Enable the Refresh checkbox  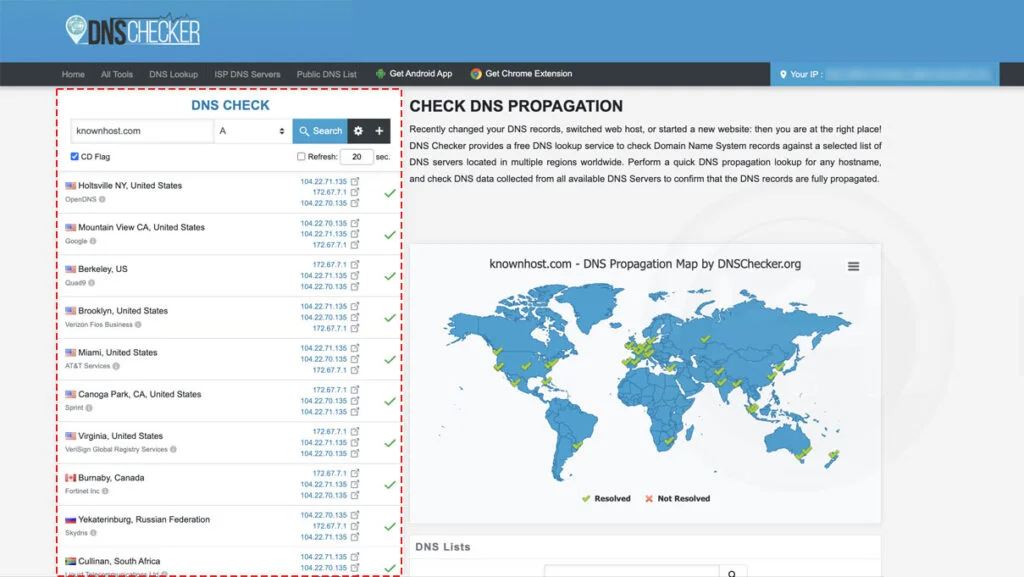click(x=301, y=157)
